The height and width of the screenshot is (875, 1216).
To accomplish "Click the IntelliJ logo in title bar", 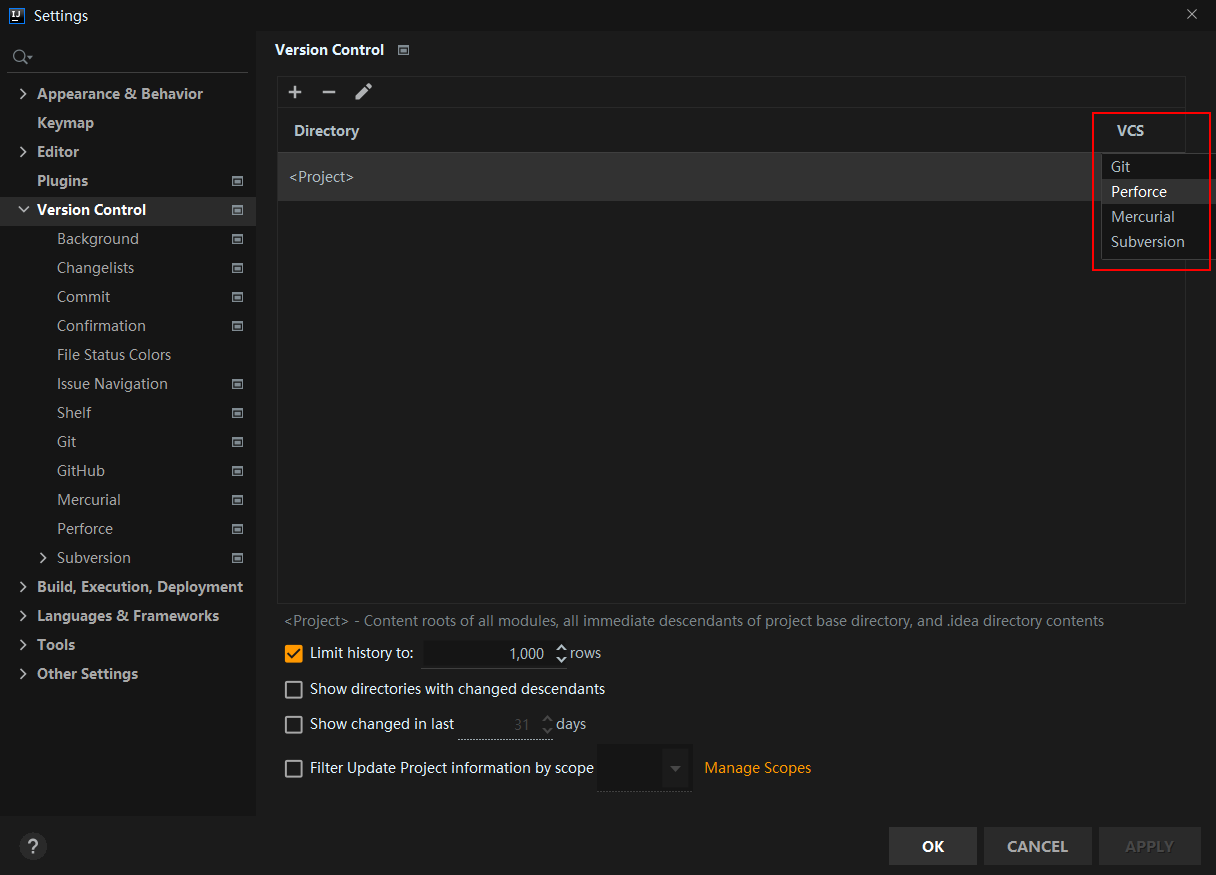I will click(17, 15).
